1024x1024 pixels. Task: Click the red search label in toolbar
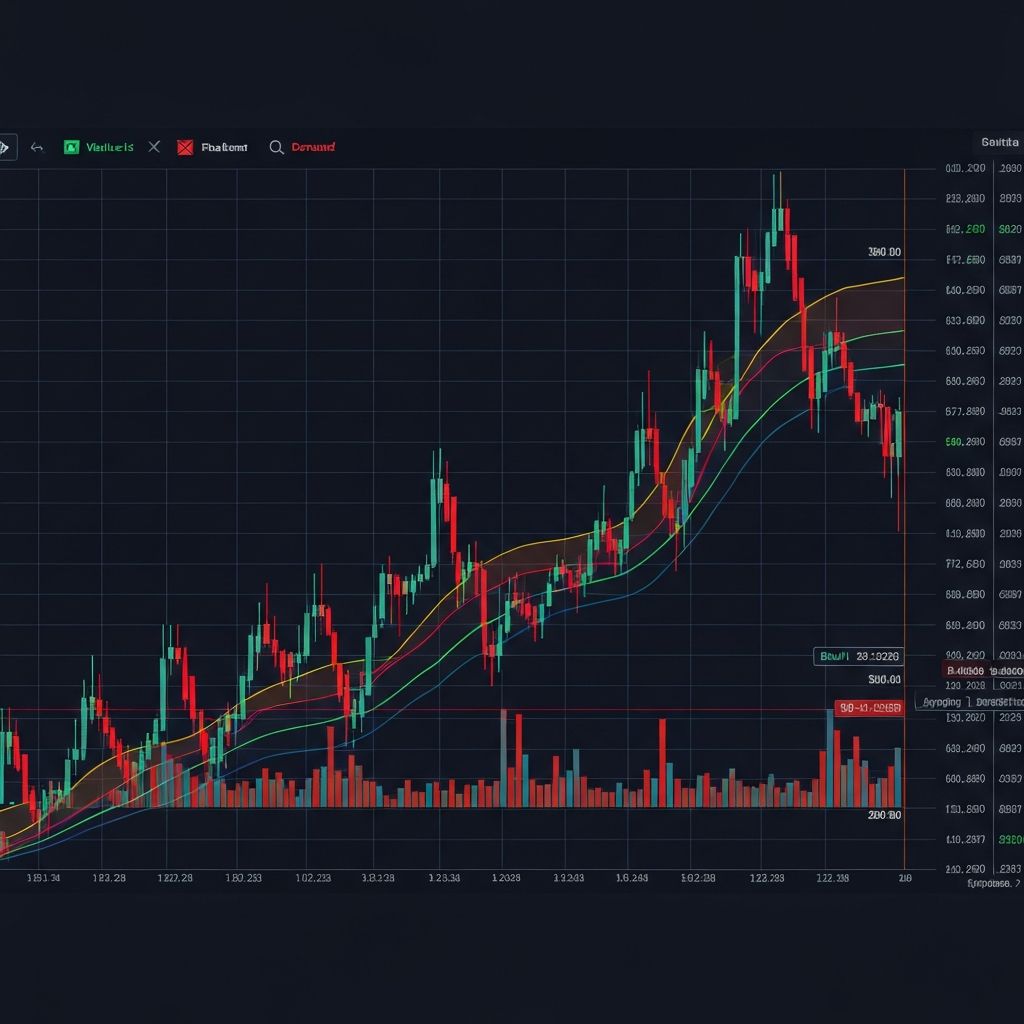click(x=313, y=147)
